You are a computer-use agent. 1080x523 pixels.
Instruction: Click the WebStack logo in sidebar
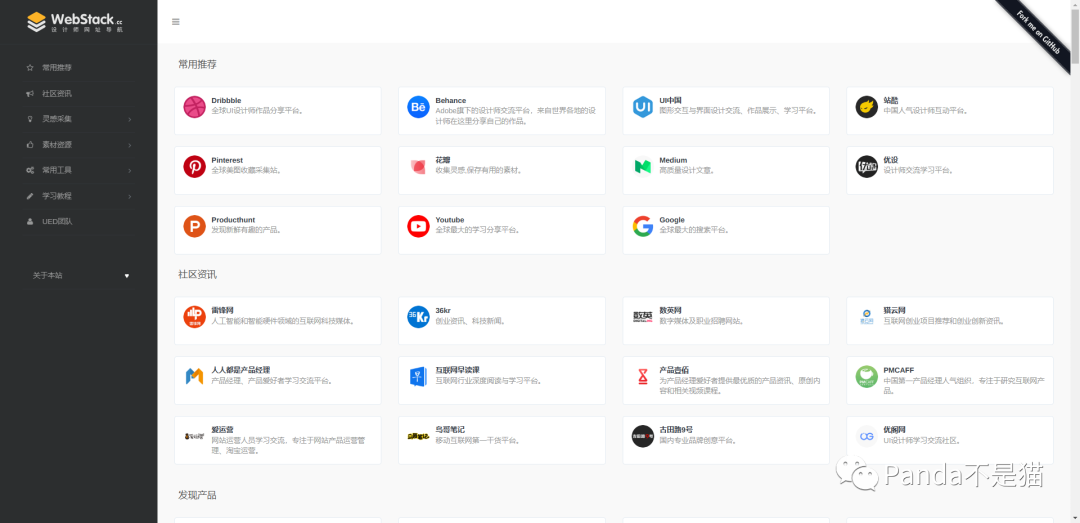(75, 22)
